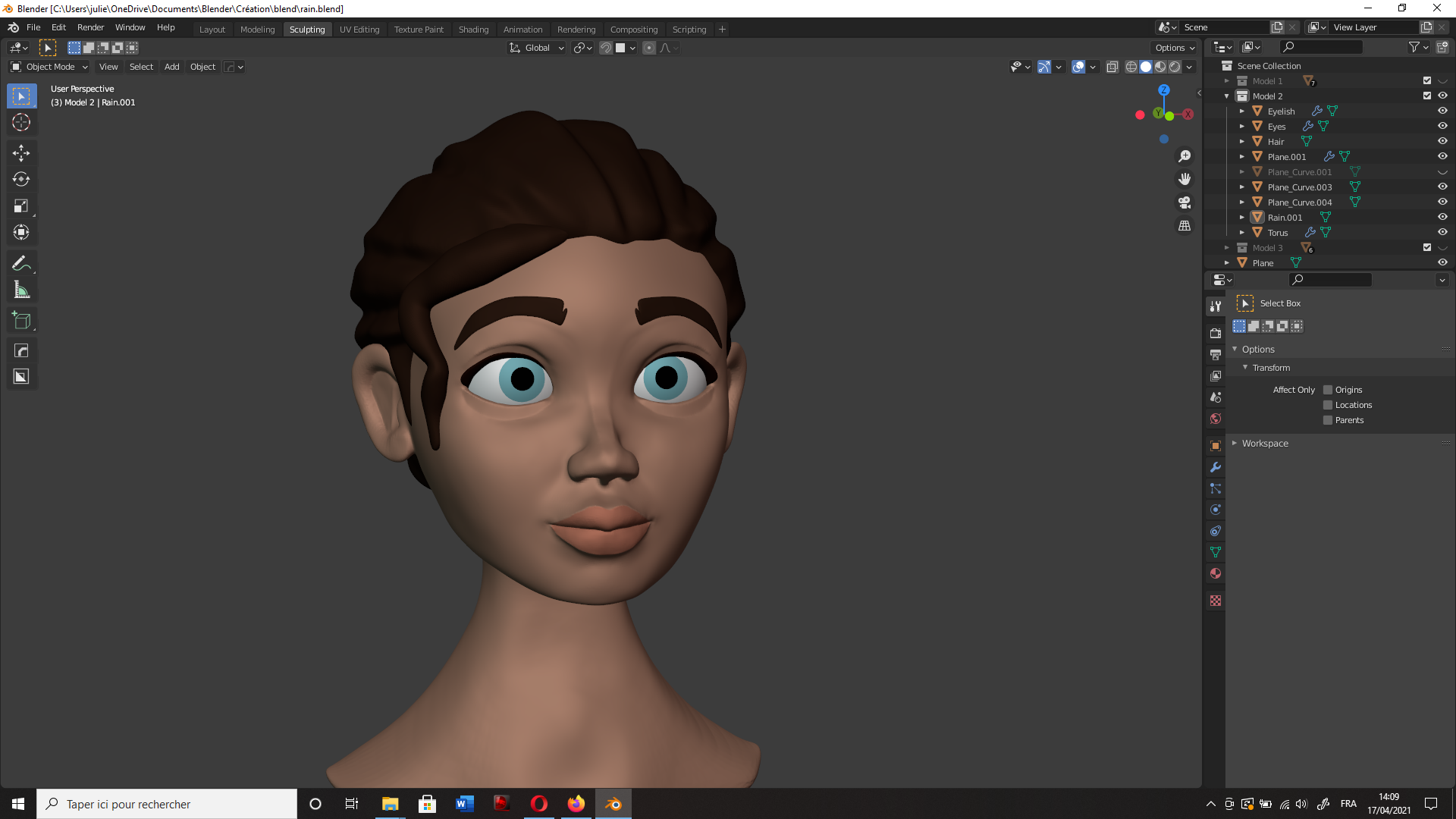Open Modifier properties wrench tab
This screenshot has width=1456, height=819.
(1216, 467)
